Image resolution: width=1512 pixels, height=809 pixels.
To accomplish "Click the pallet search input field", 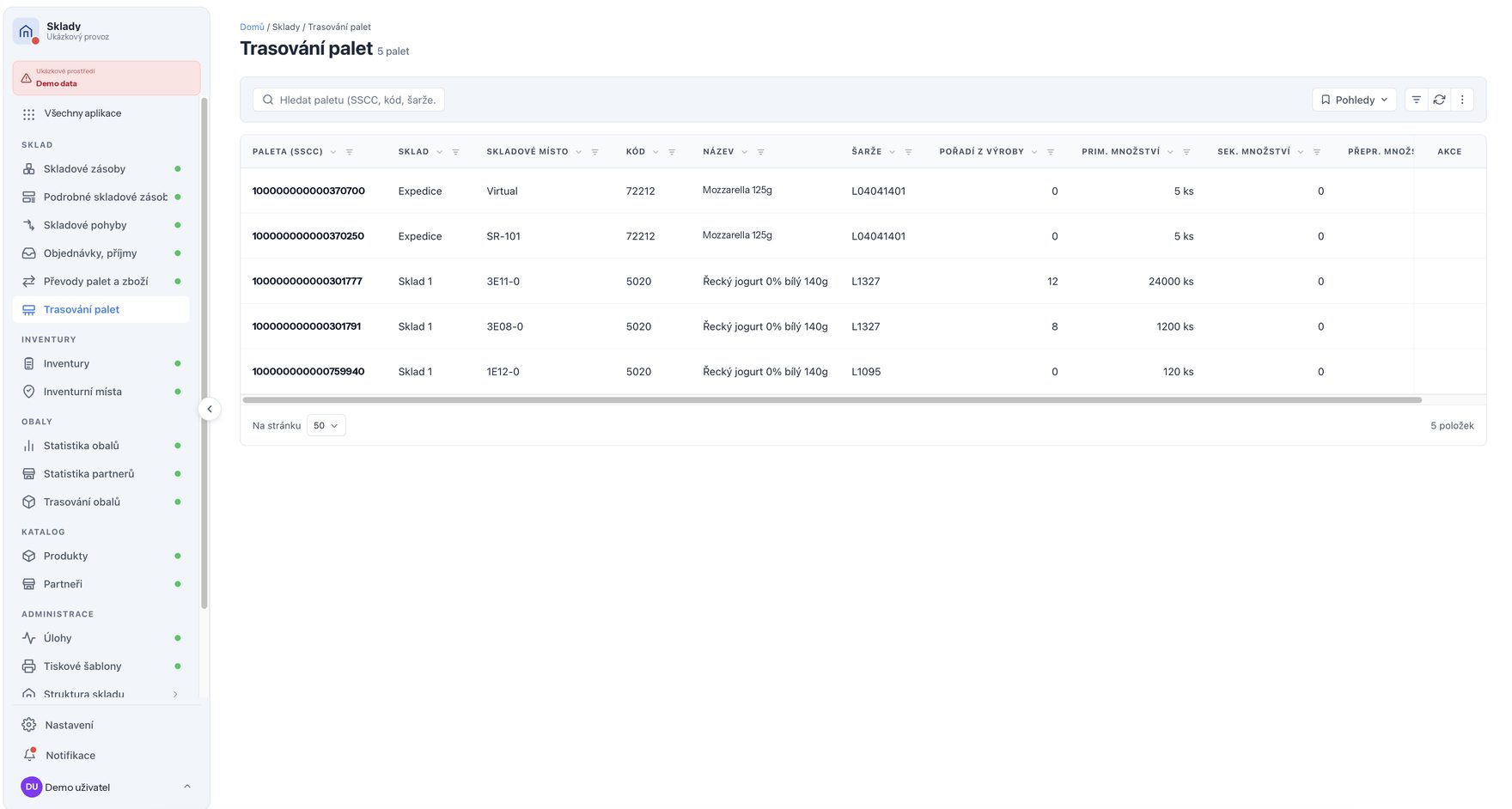I will [x=349, y=100].
